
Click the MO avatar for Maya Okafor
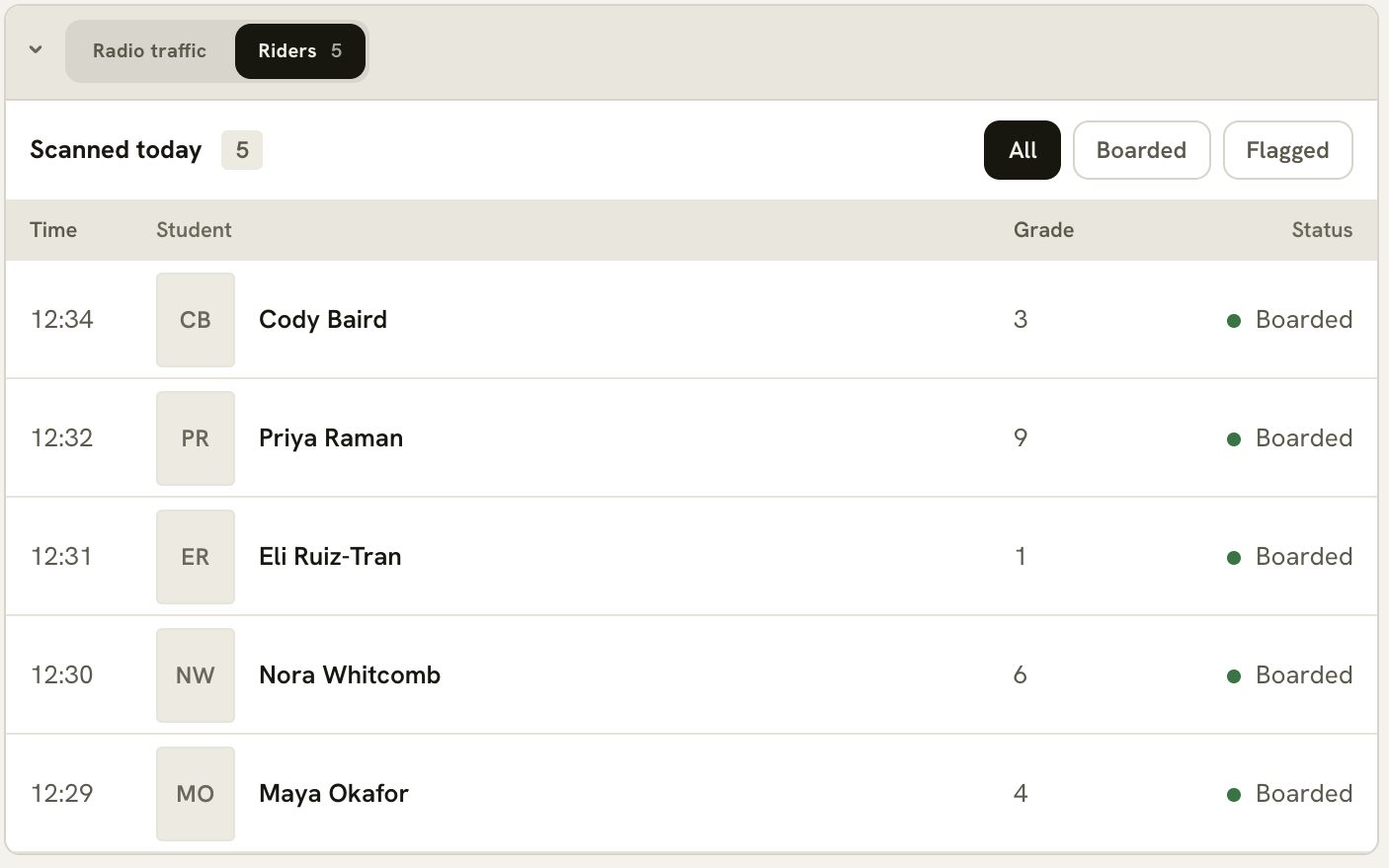click(196, 794)
